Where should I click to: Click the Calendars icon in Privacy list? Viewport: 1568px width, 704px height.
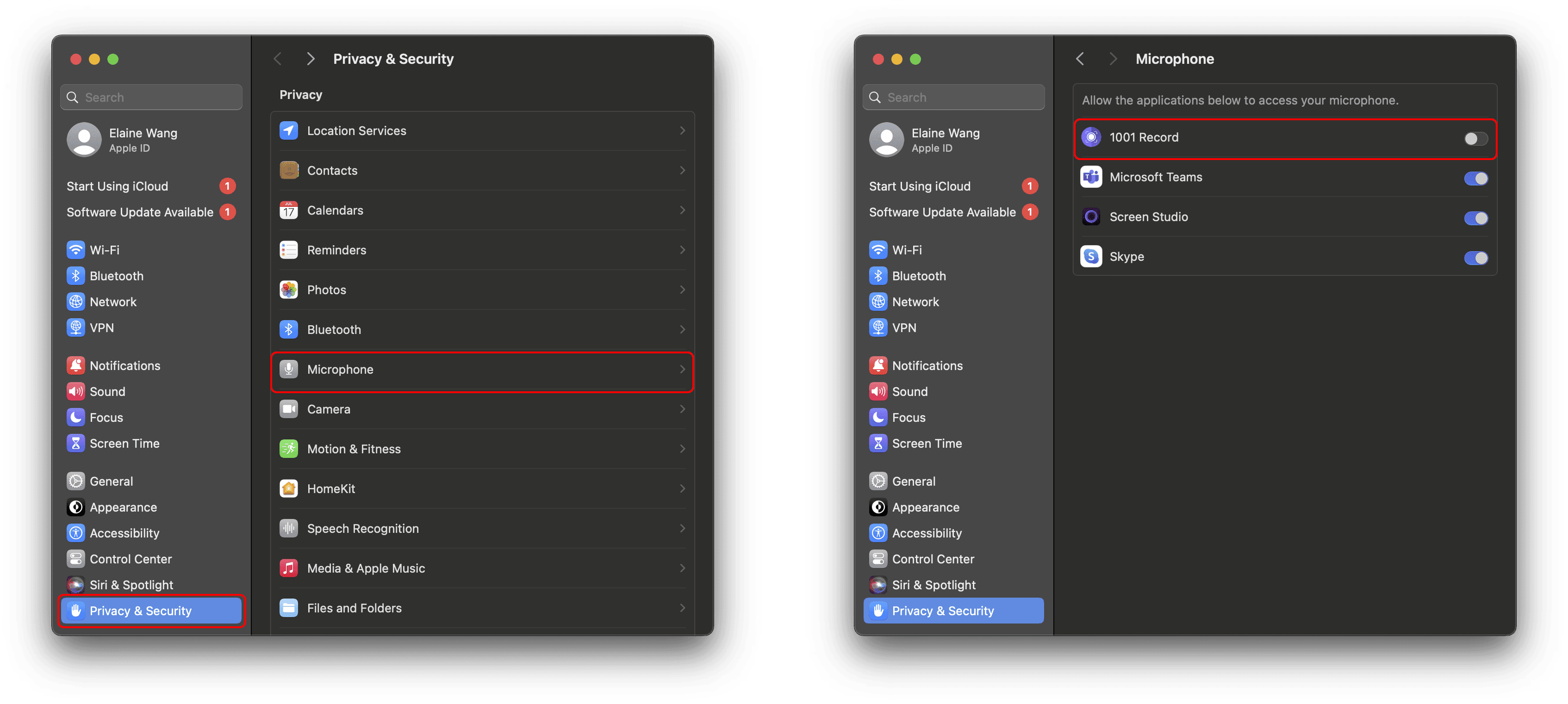(x=288, y=210)
